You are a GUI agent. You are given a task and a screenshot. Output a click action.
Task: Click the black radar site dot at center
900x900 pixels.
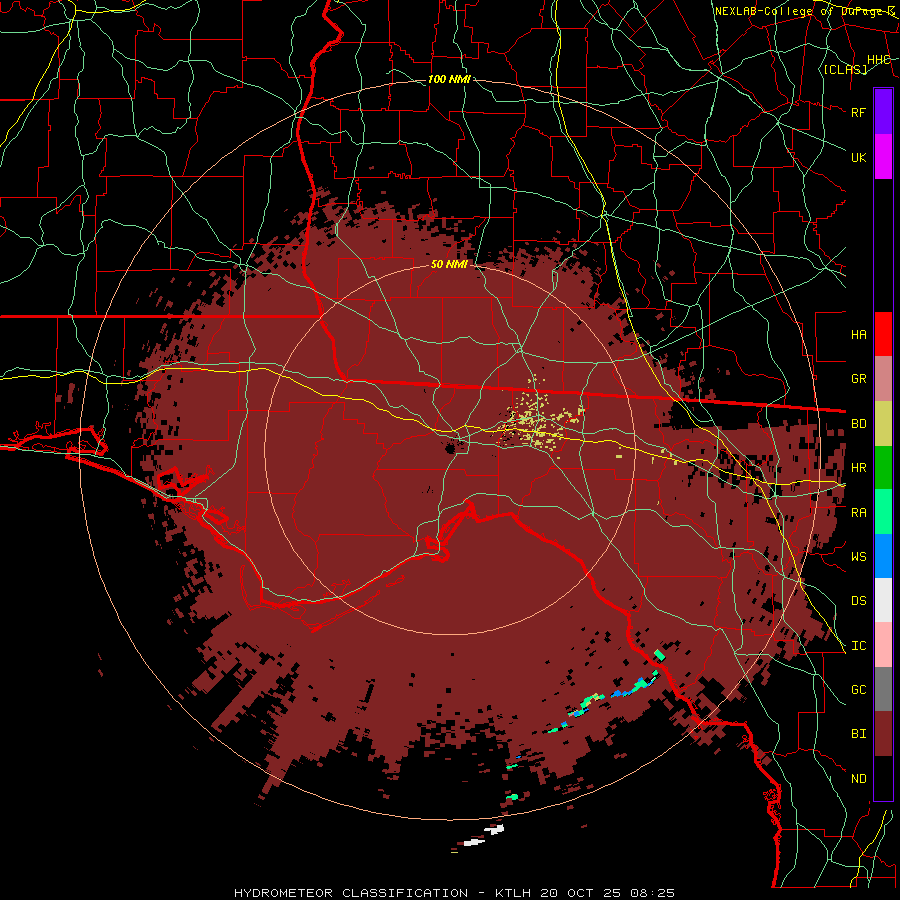click(451, 448)
